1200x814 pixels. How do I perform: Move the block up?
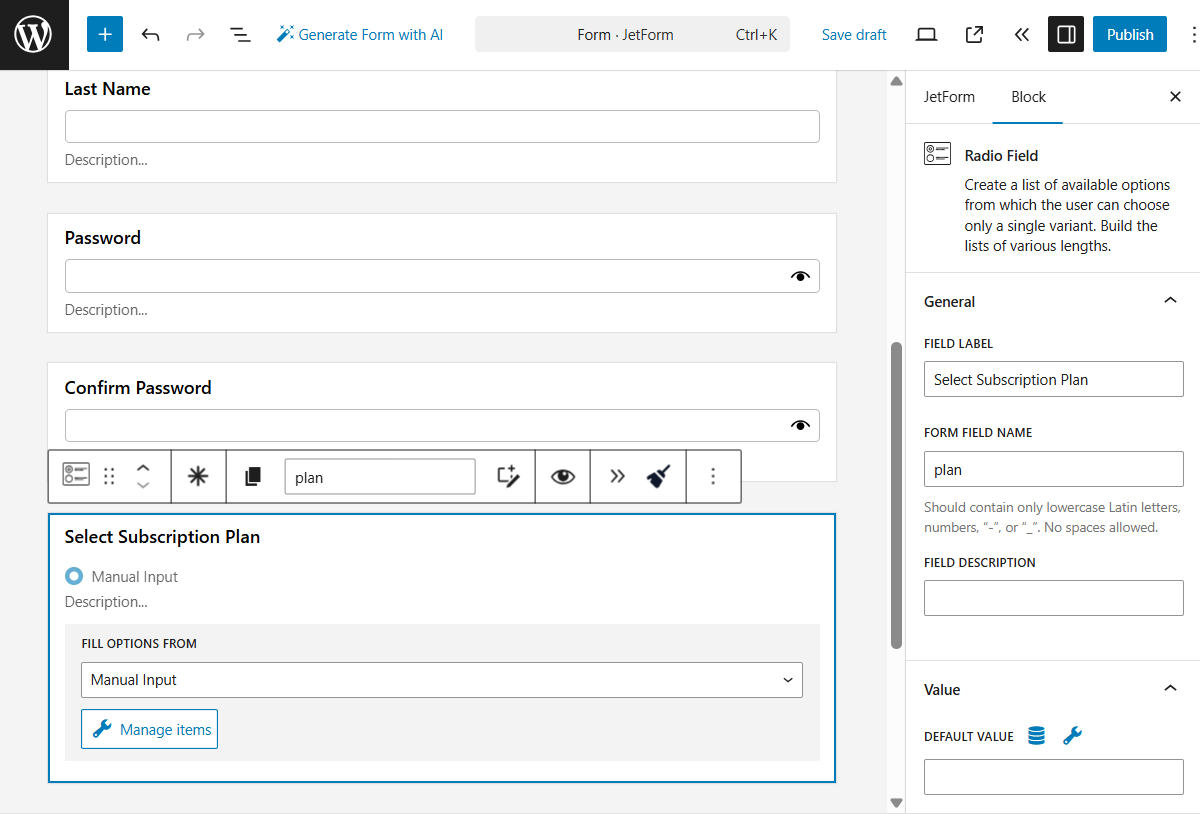(x=143, y=467)
